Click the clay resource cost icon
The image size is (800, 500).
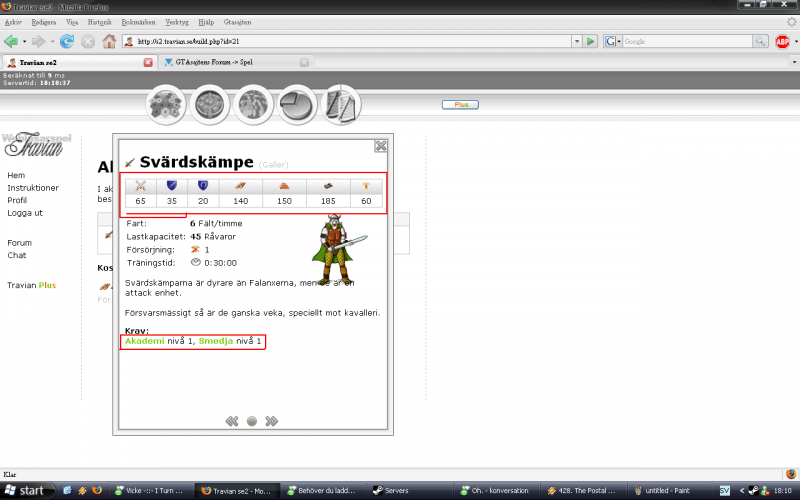pyautogui.click(x=284, y=186)
